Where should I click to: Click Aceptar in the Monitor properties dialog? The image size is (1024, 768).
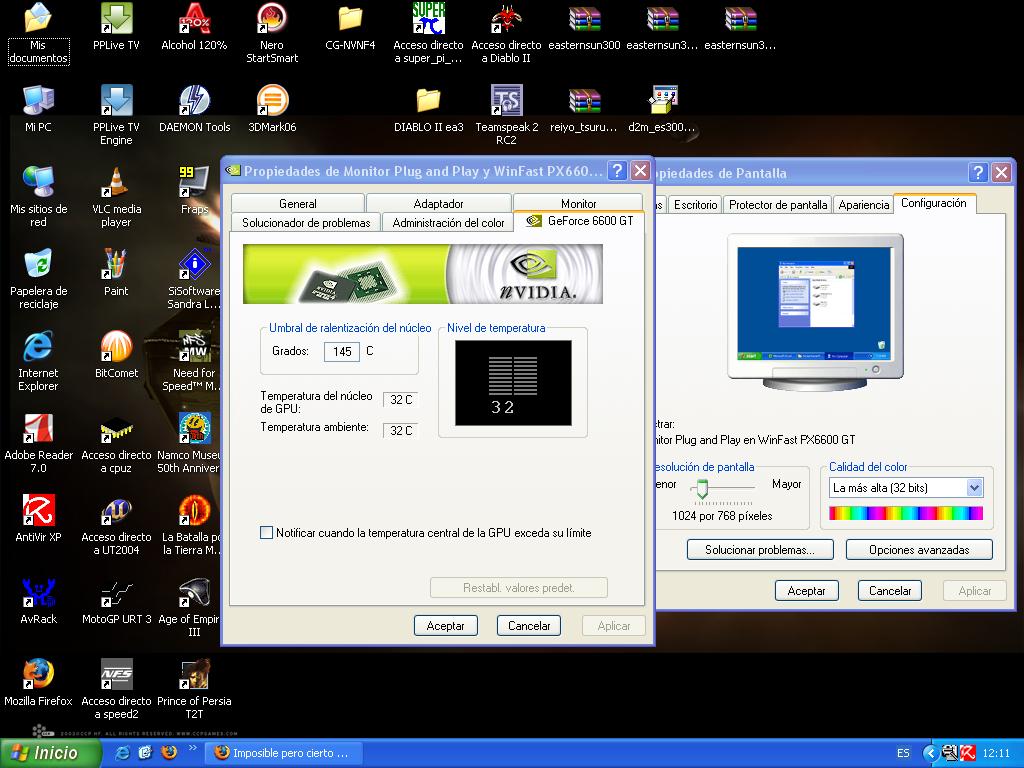click(446, 626)
